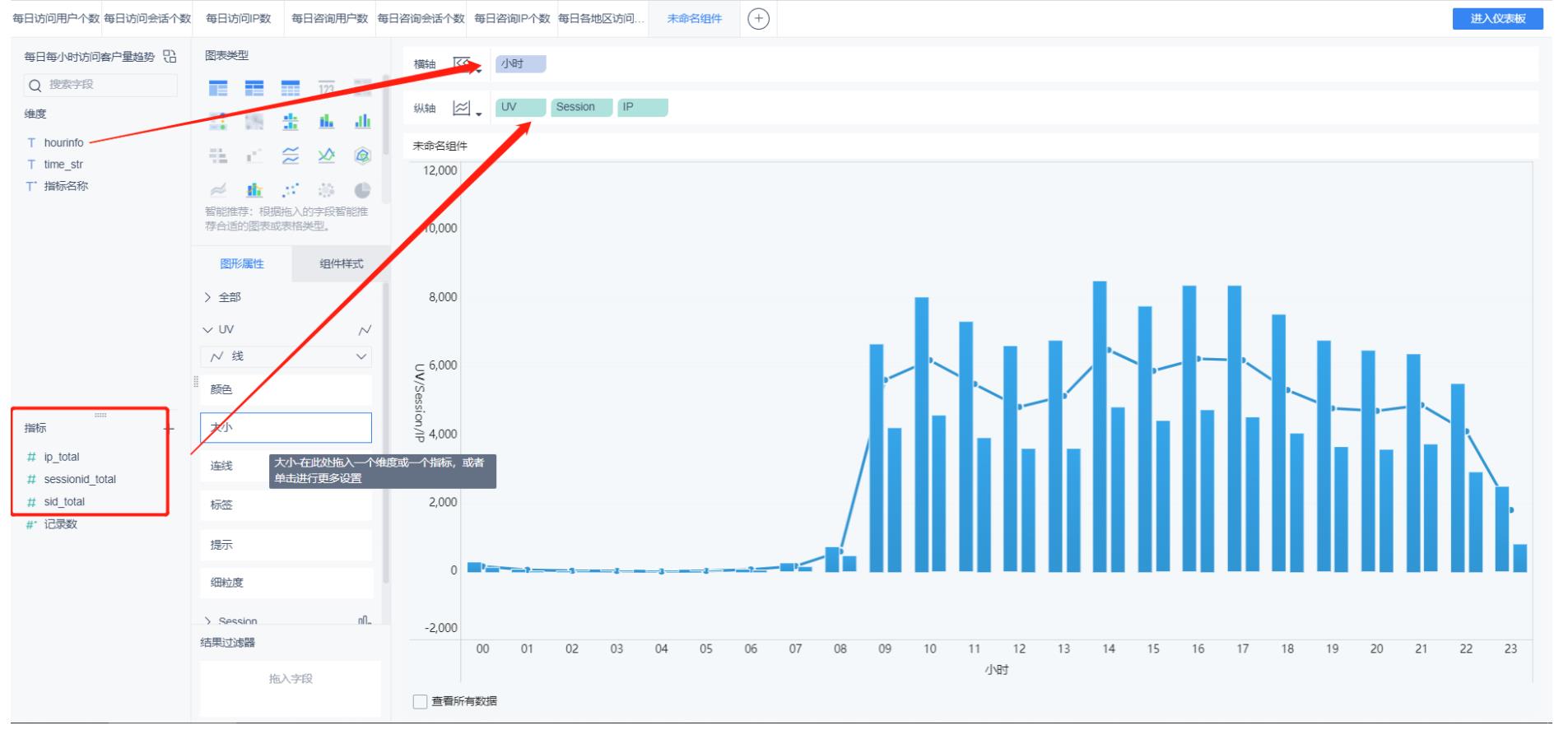Image resolution: width=1568 pixels, height=744 pixels.
Task: Open the 线 shape type dropdown
Action: coord(286,356)
